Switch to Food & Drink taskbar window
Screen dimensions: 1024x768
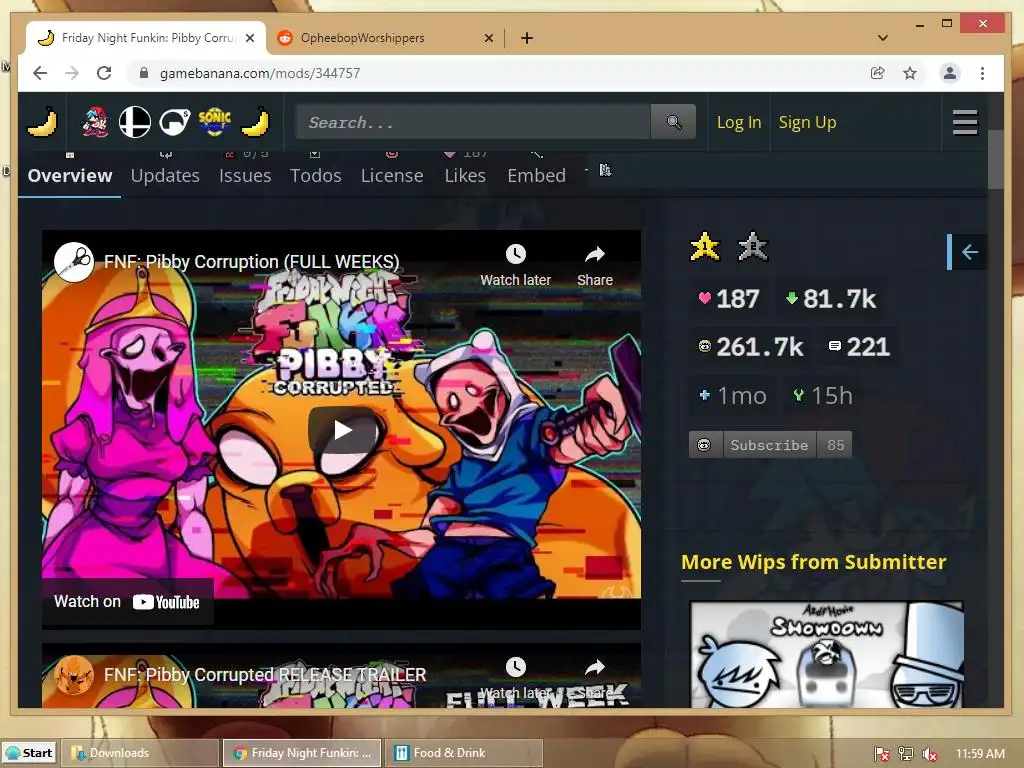[x=464, y=753]
